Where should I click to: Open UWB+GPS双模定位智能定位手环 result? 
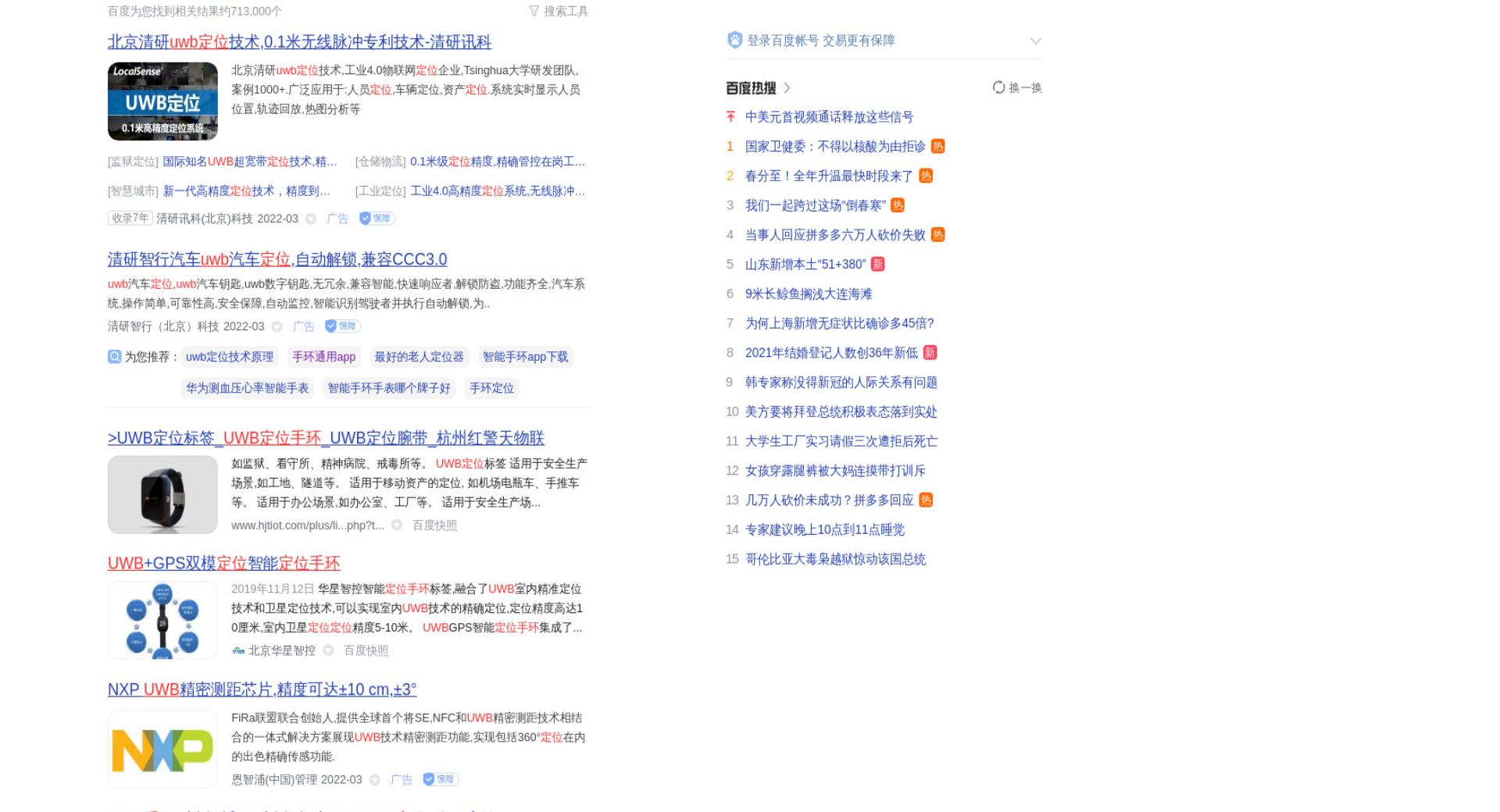click(224, 563)
